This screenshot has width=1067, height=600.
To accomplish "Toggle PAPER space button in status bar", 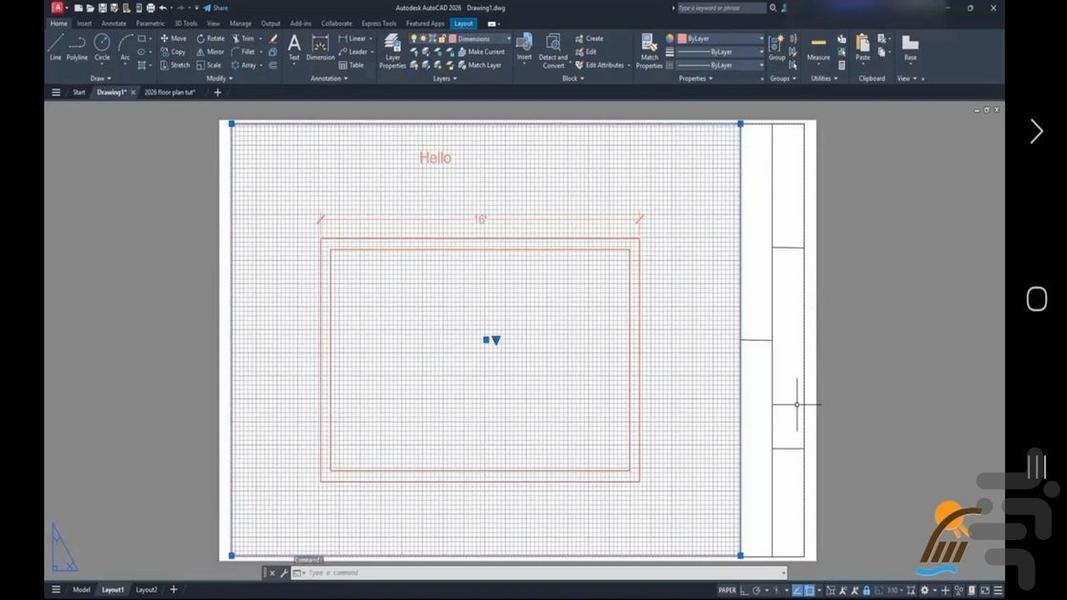I will 727,590.
